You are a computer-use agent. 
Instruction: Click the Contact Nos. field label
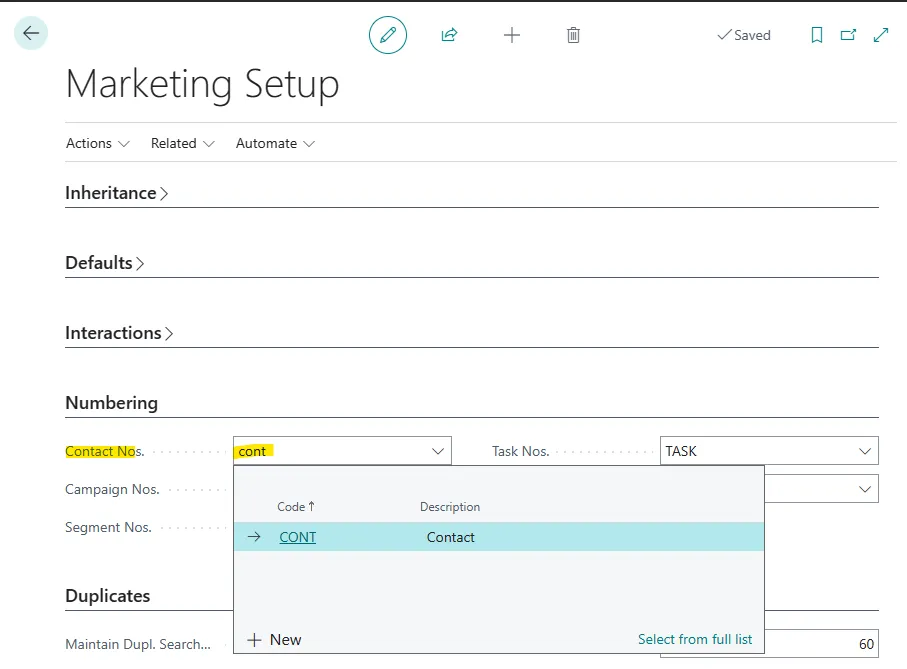[x=105, y=451]
